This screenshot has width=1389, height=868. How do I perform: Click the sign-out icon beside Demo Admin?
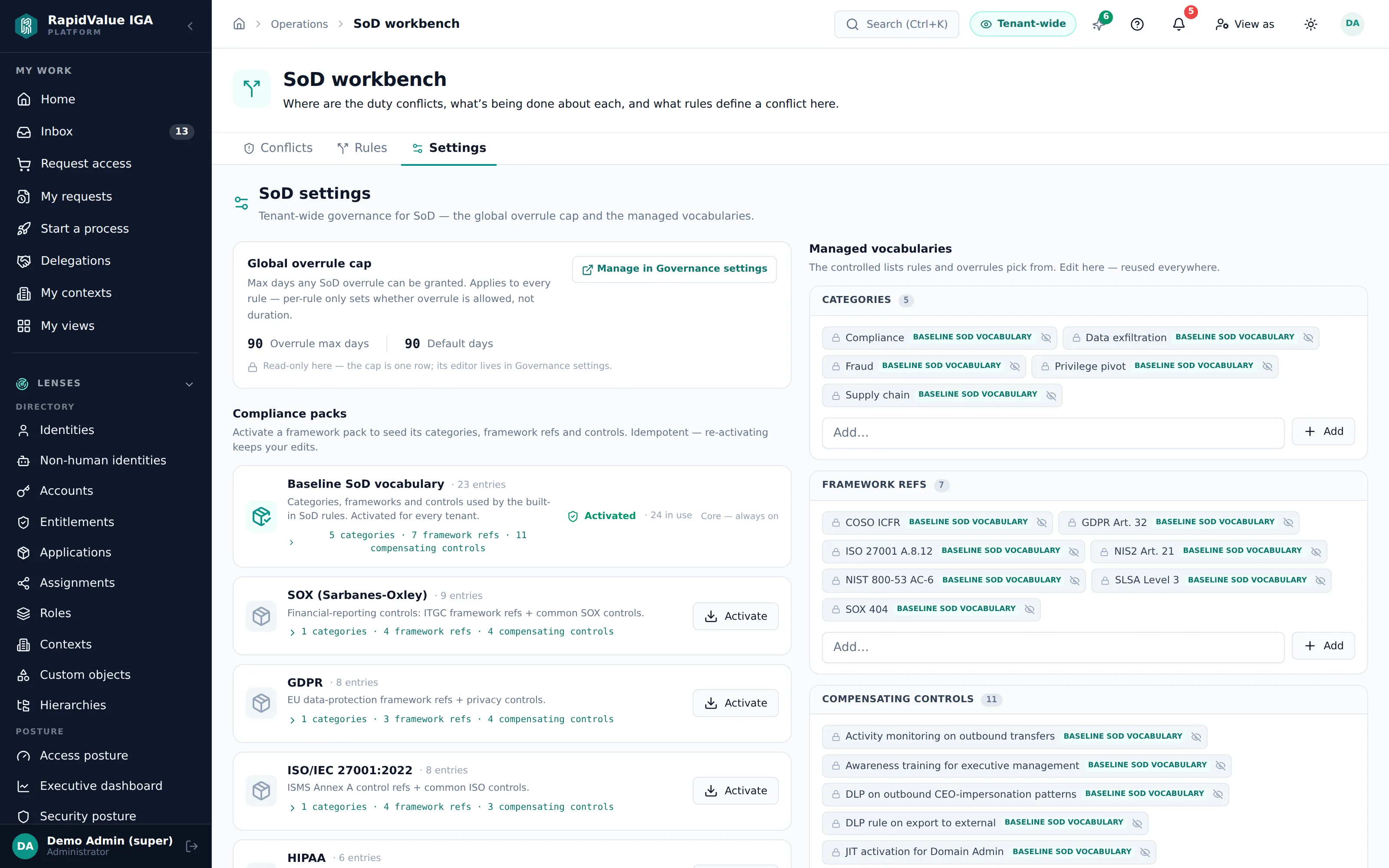point(192,845)
